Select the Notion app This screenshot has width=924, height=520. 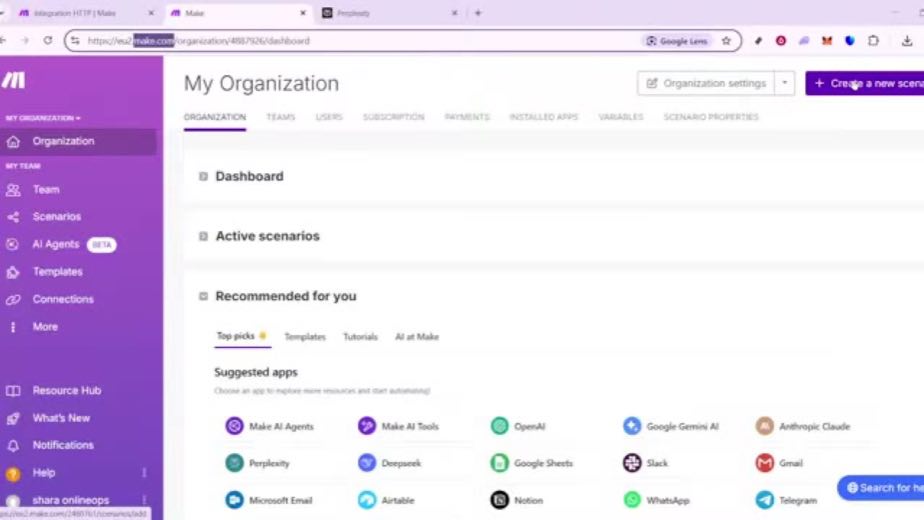(x=517, y=501)
